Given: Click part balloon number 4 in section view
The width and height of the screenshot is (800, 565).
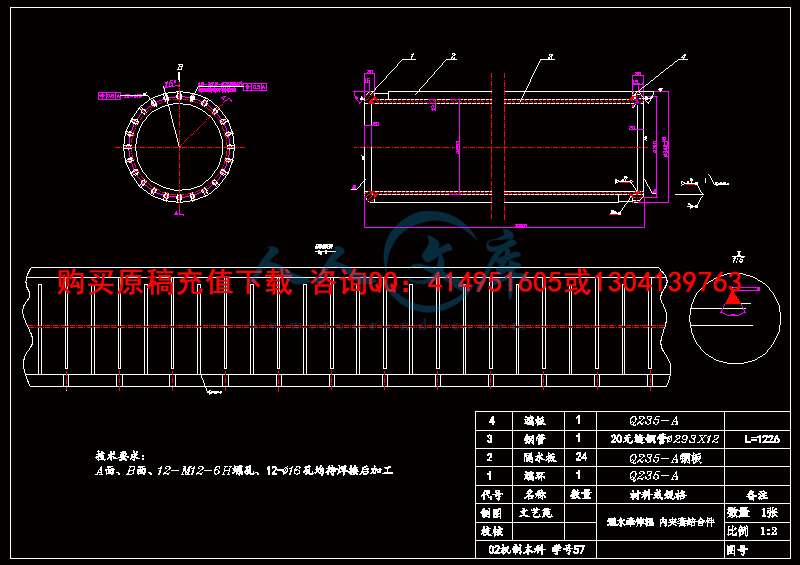Looking at the screenshot, I should pyautogui.click(x=684, y=57).
